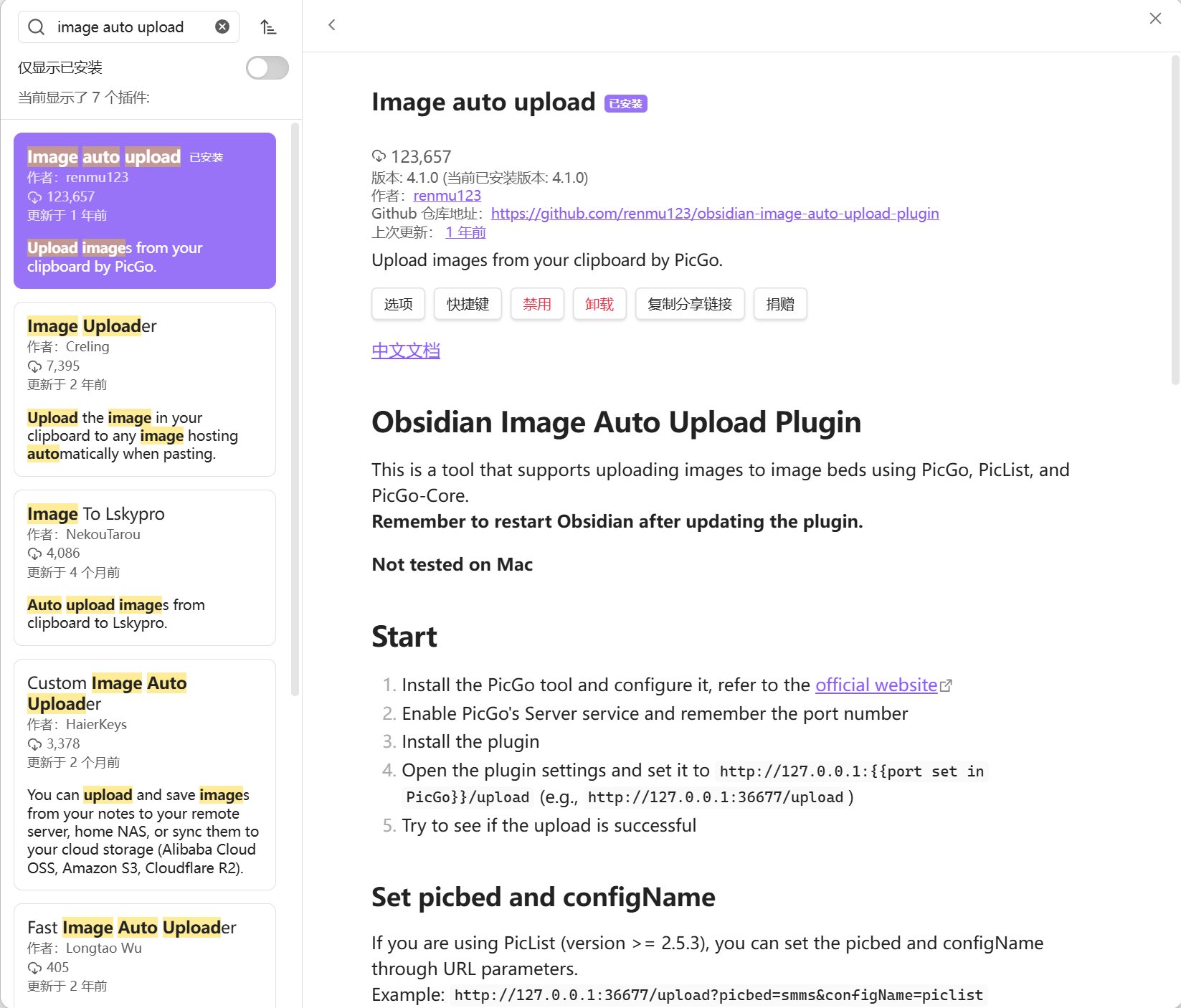Open the Custom Image Auto Uploader card
The image size is (1181, 1008).
coord(145,774)
